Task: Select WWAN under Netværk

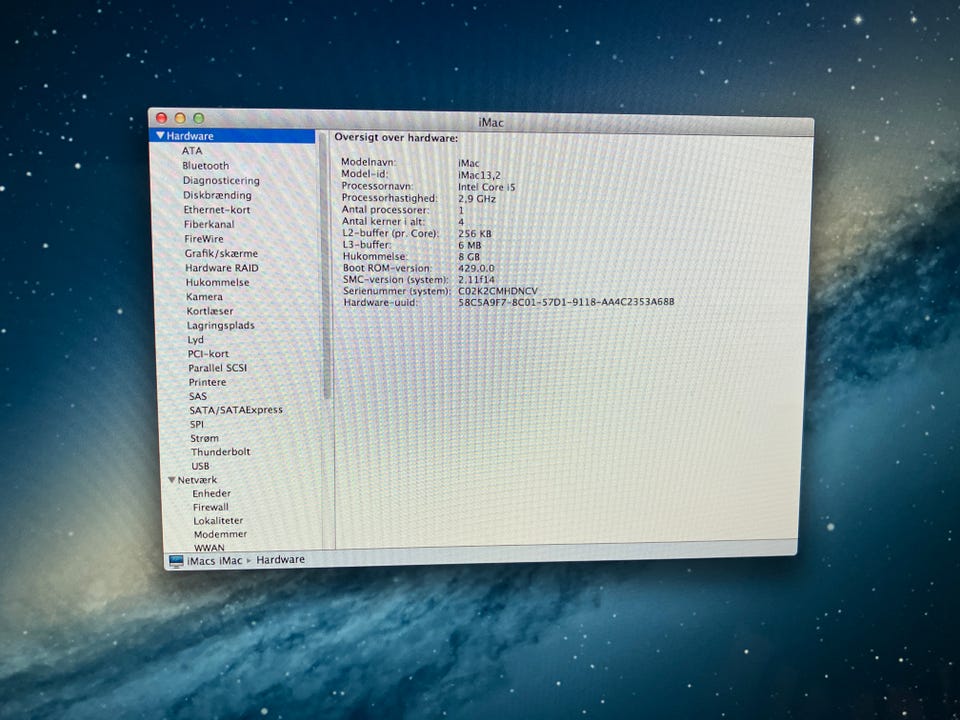Action: coord(209,547)
